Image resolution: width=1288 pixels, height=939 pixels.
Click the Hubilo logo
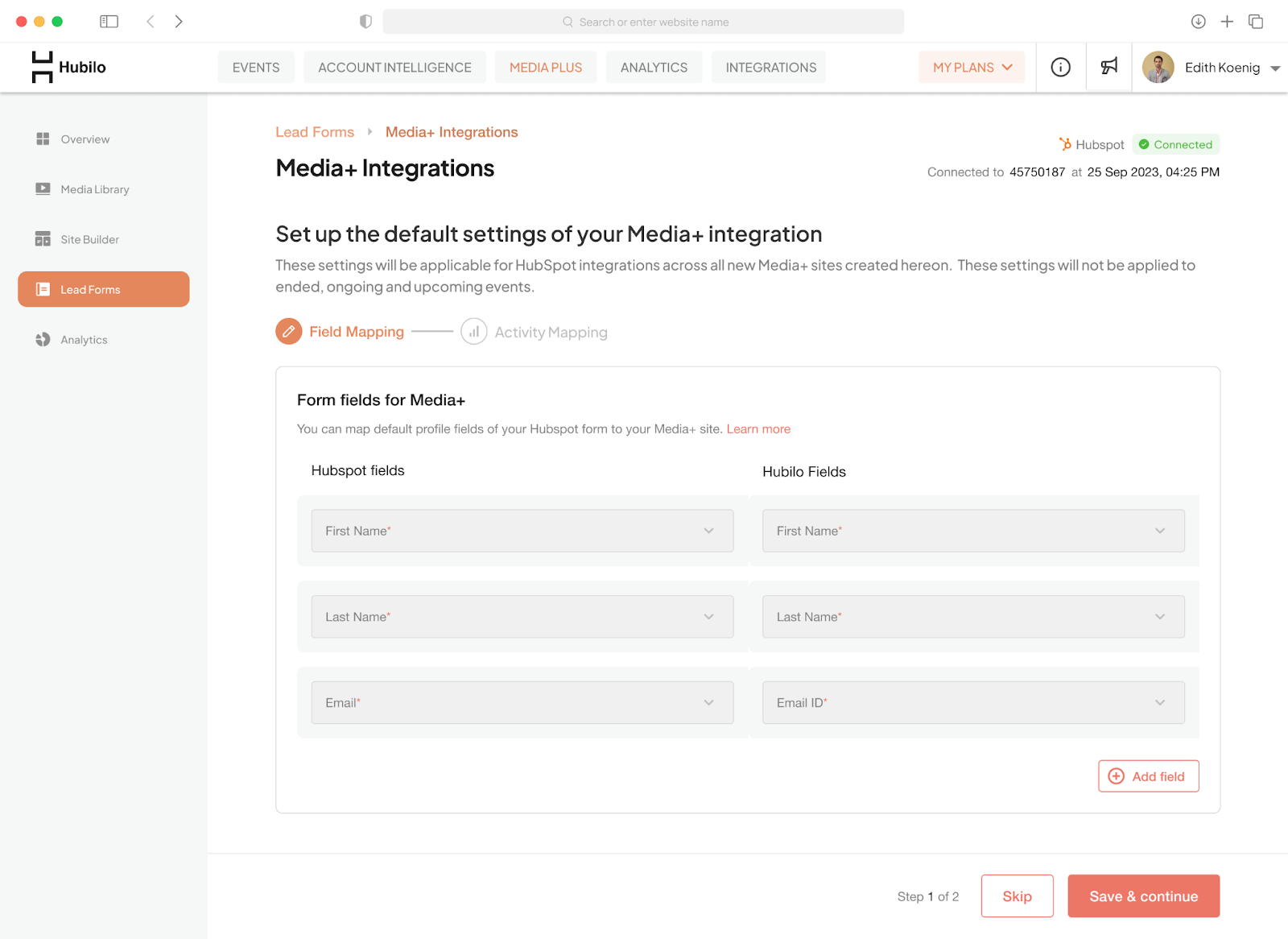point(68,67)
